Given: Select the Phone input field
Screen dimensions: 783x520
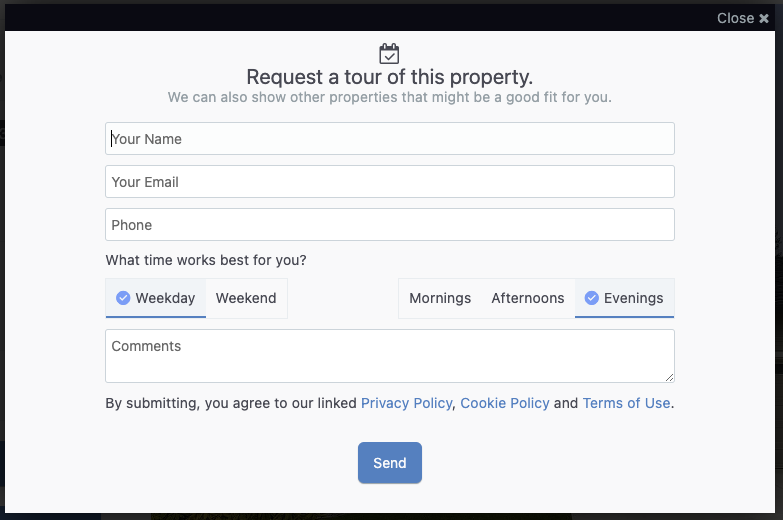Looking at the screenshot, I should pos(390,224).
